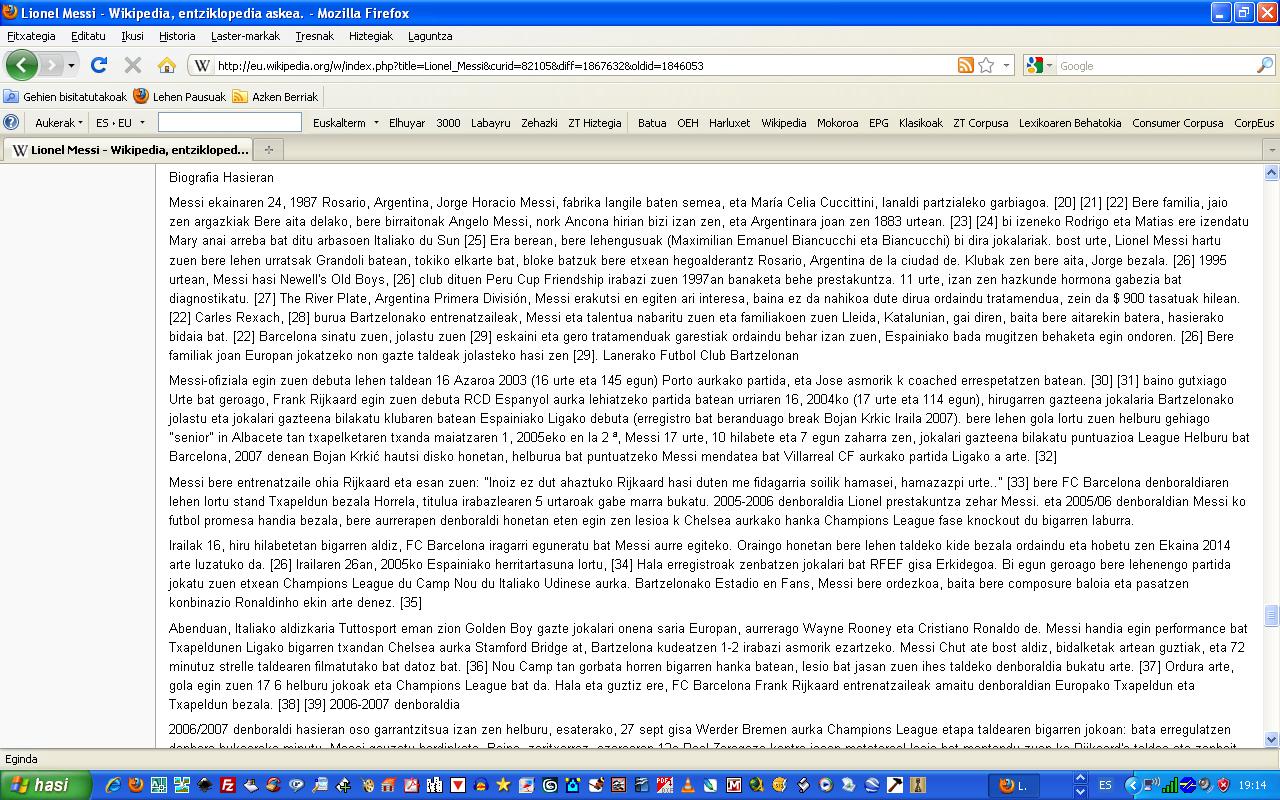Click the magnifier icon in Google search box
This screenshot has width=1280, height=800.
(x=1265, y=65)
